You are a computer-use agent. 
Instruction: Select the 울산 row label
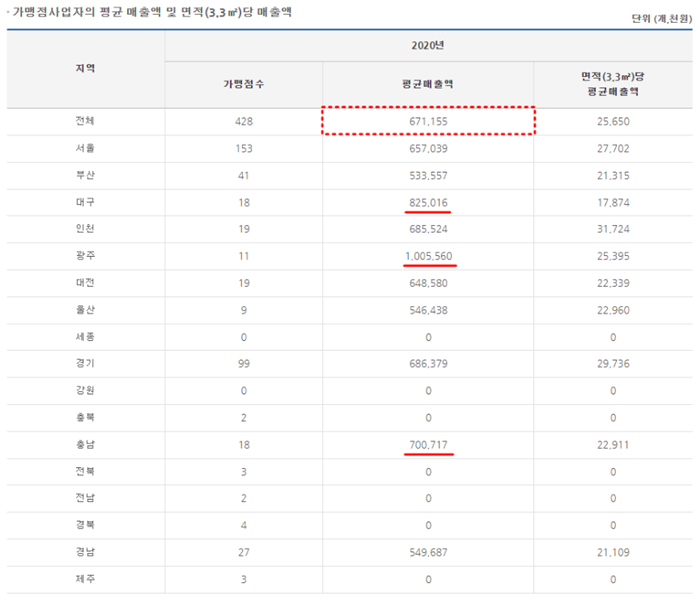85,310
